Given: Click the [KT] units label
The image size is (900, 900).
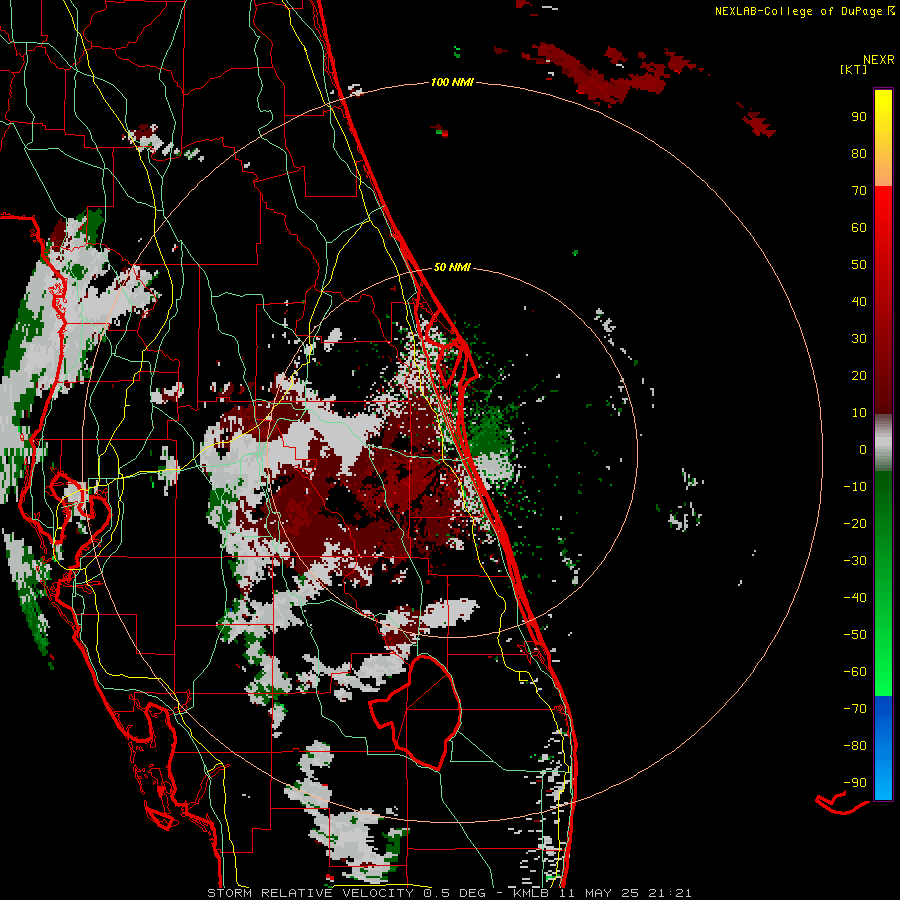Looking at the screenshot, I should (853, 69).
